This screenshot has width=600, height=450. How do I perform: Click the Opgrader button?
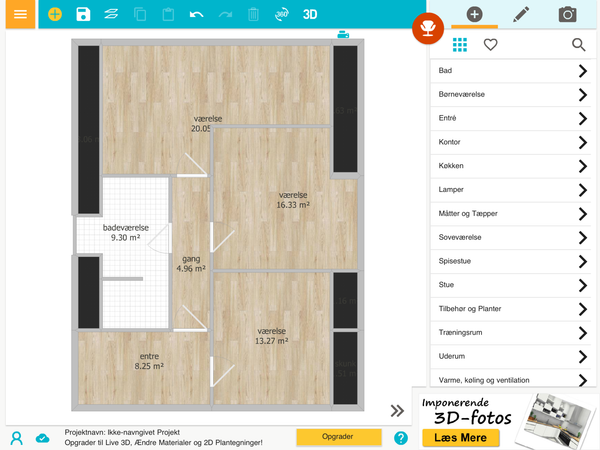pyautogui.click(x=340, y=438)
